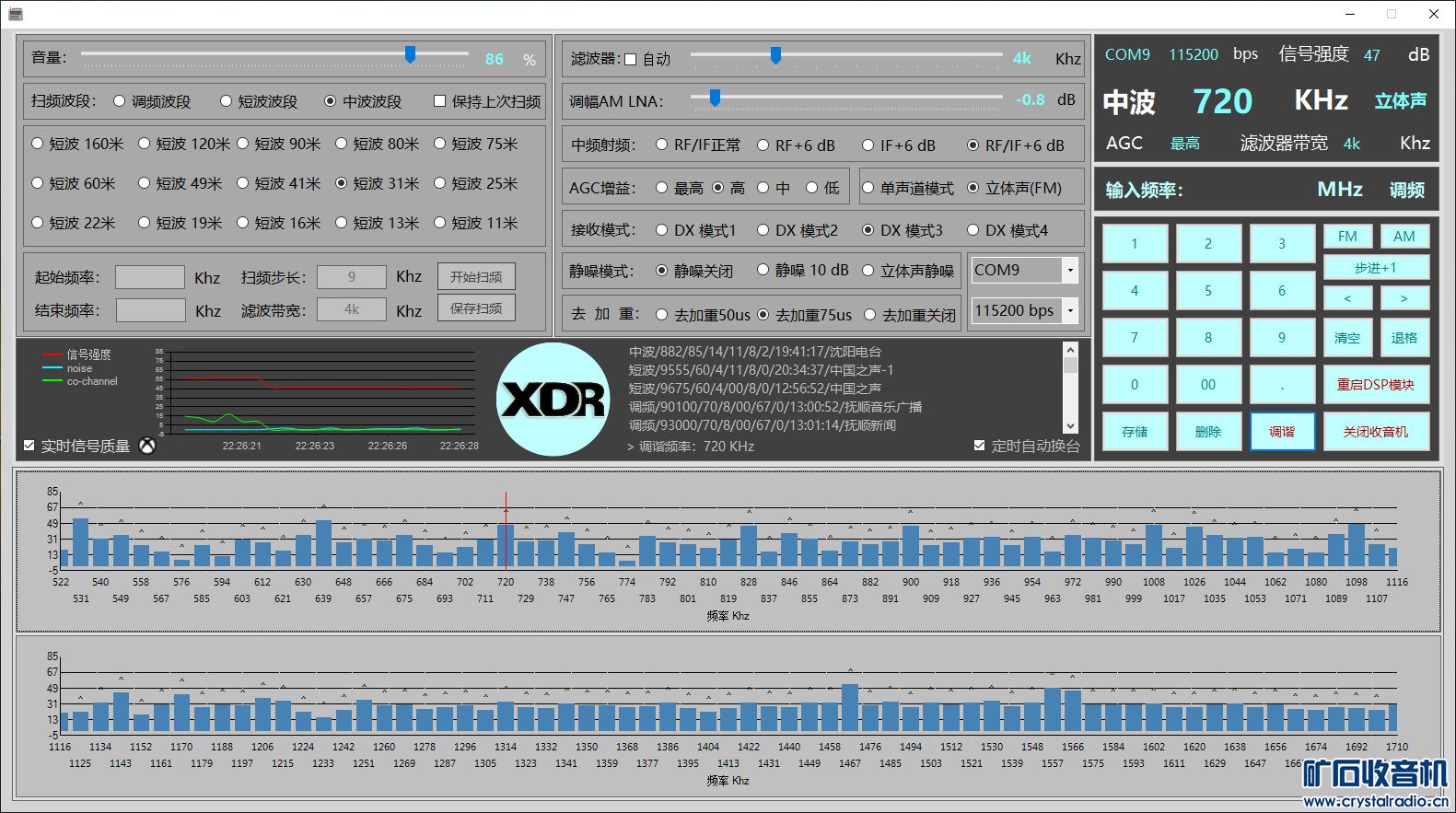Select the 调频波段 radio option
The width and height of the screenshot is (1456, 813).
[x=120, y=101]
